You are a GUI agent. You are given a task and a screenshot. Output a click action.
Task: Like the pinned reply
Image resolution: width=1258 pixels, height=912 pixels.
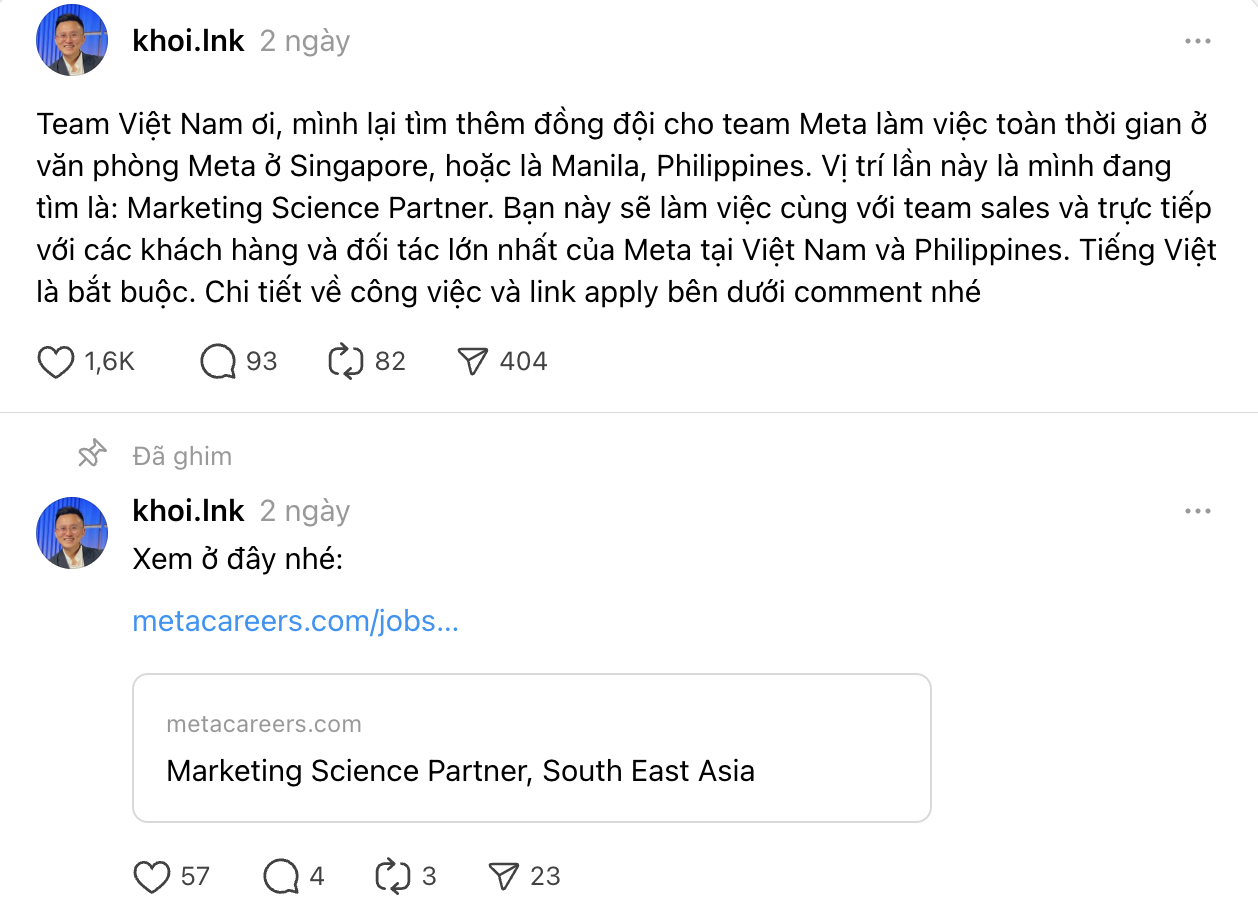point(152,876)
